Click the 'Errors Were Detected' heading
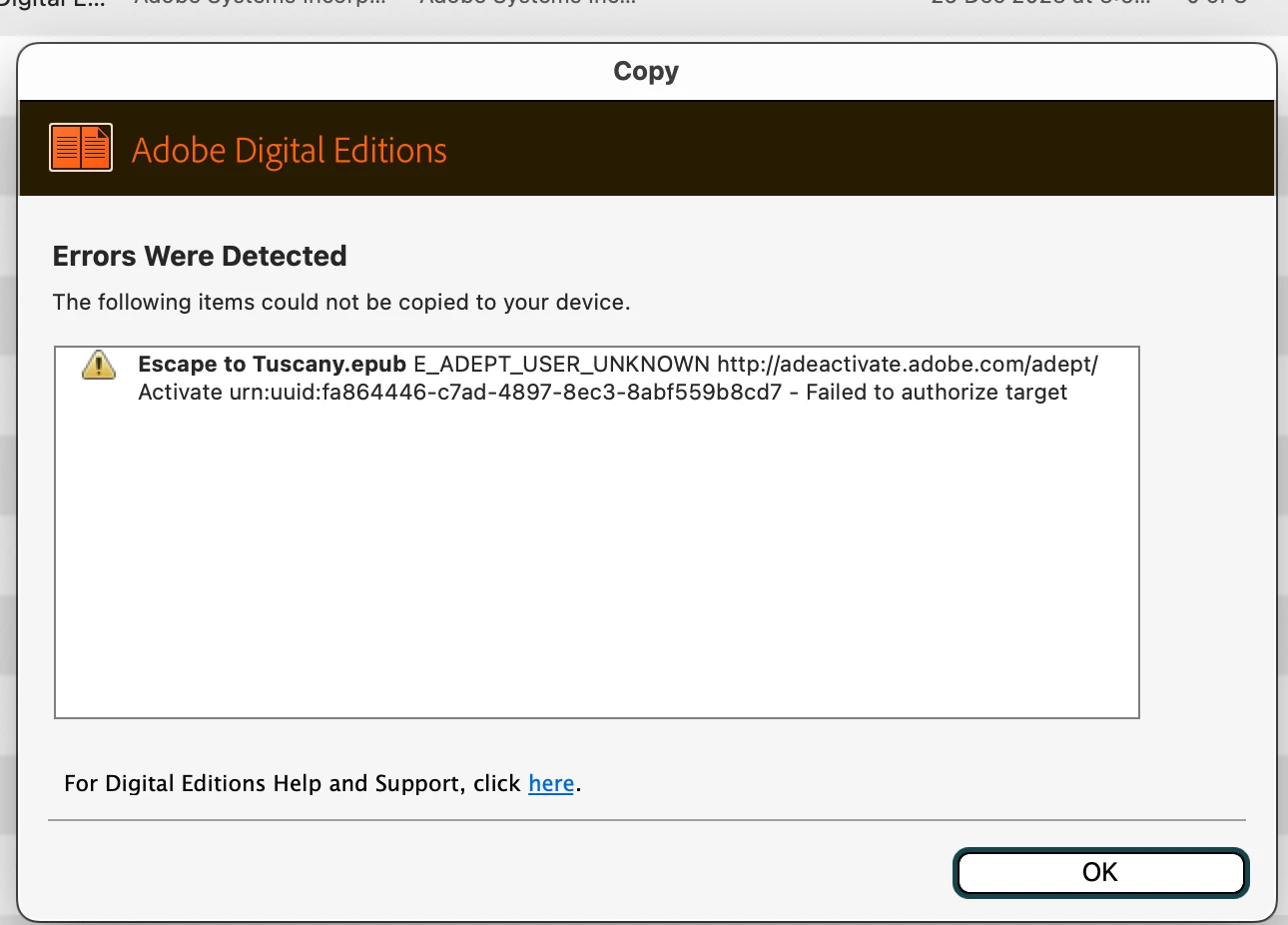This screenshot has height=925, width=1288. click(200, 256)
